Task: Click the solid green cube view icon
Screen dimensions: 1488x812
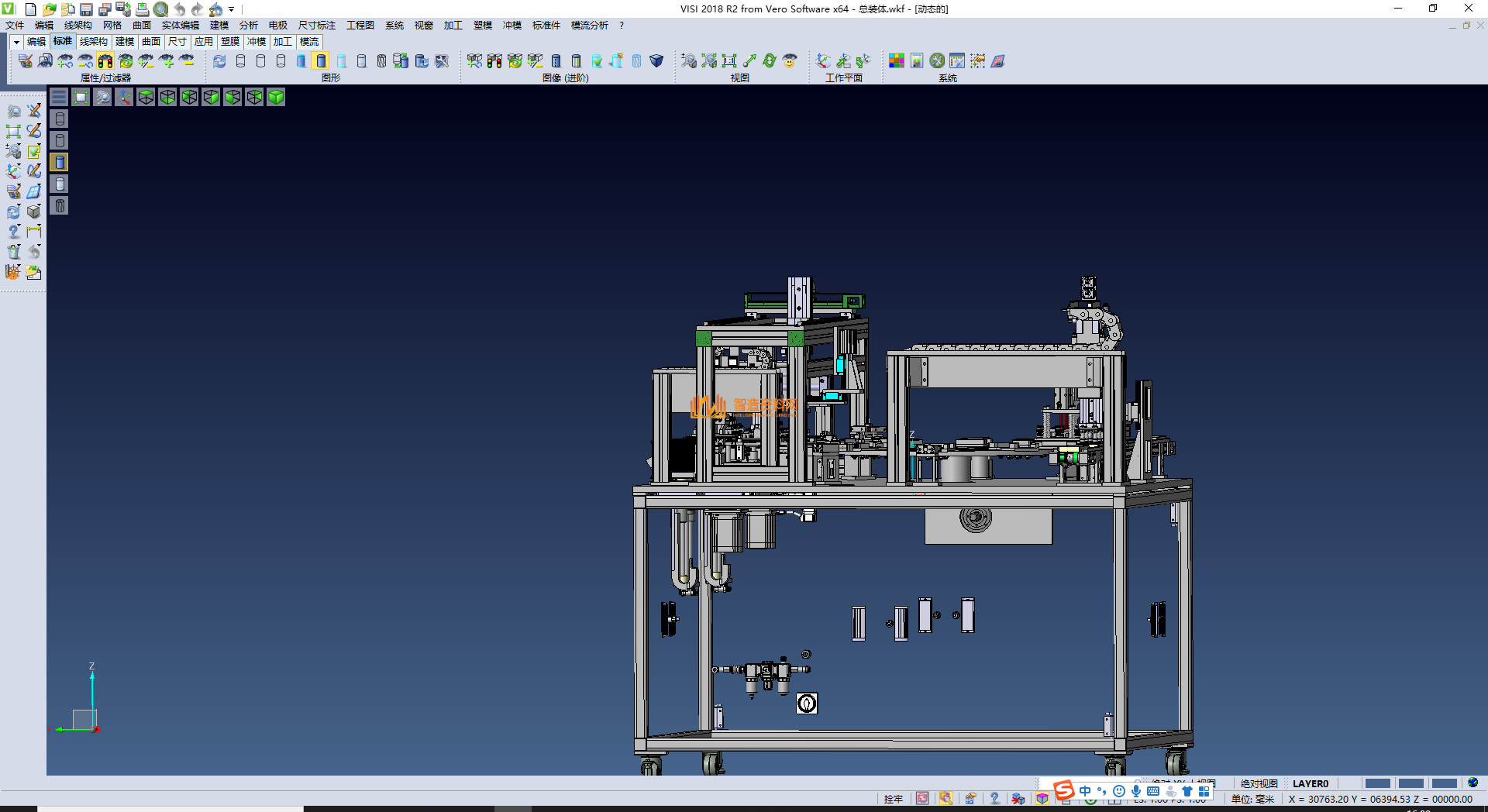Action: (x=276, y=97)
